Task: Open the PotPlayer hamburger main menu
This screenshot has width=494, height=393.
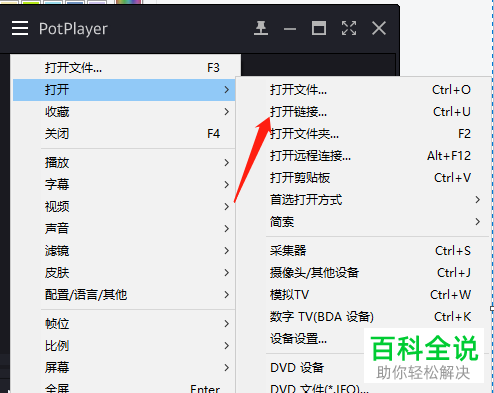Action: [x=20, y=28]
